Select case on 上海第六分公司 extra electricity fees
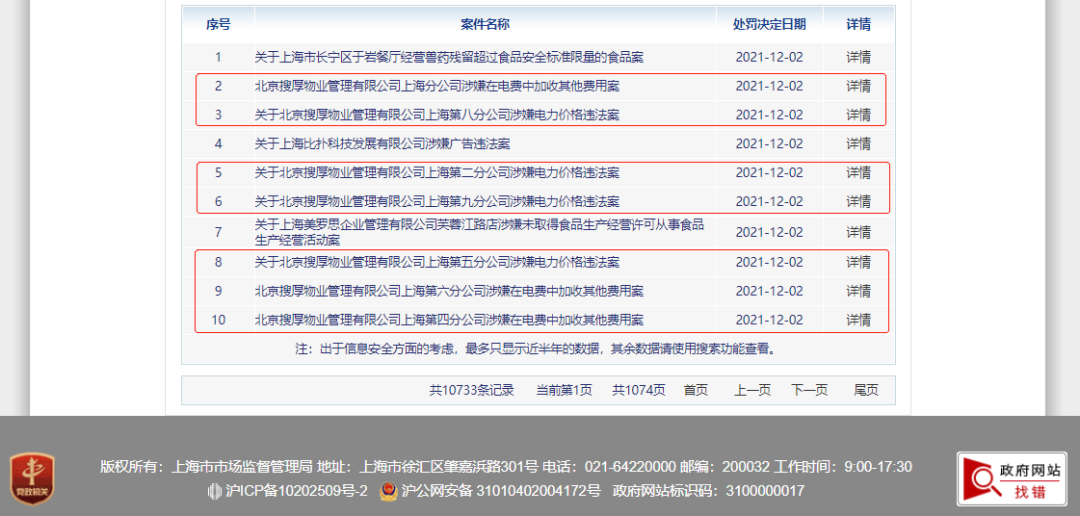Viewport: 1080px width, 516px height. (449, 291)
